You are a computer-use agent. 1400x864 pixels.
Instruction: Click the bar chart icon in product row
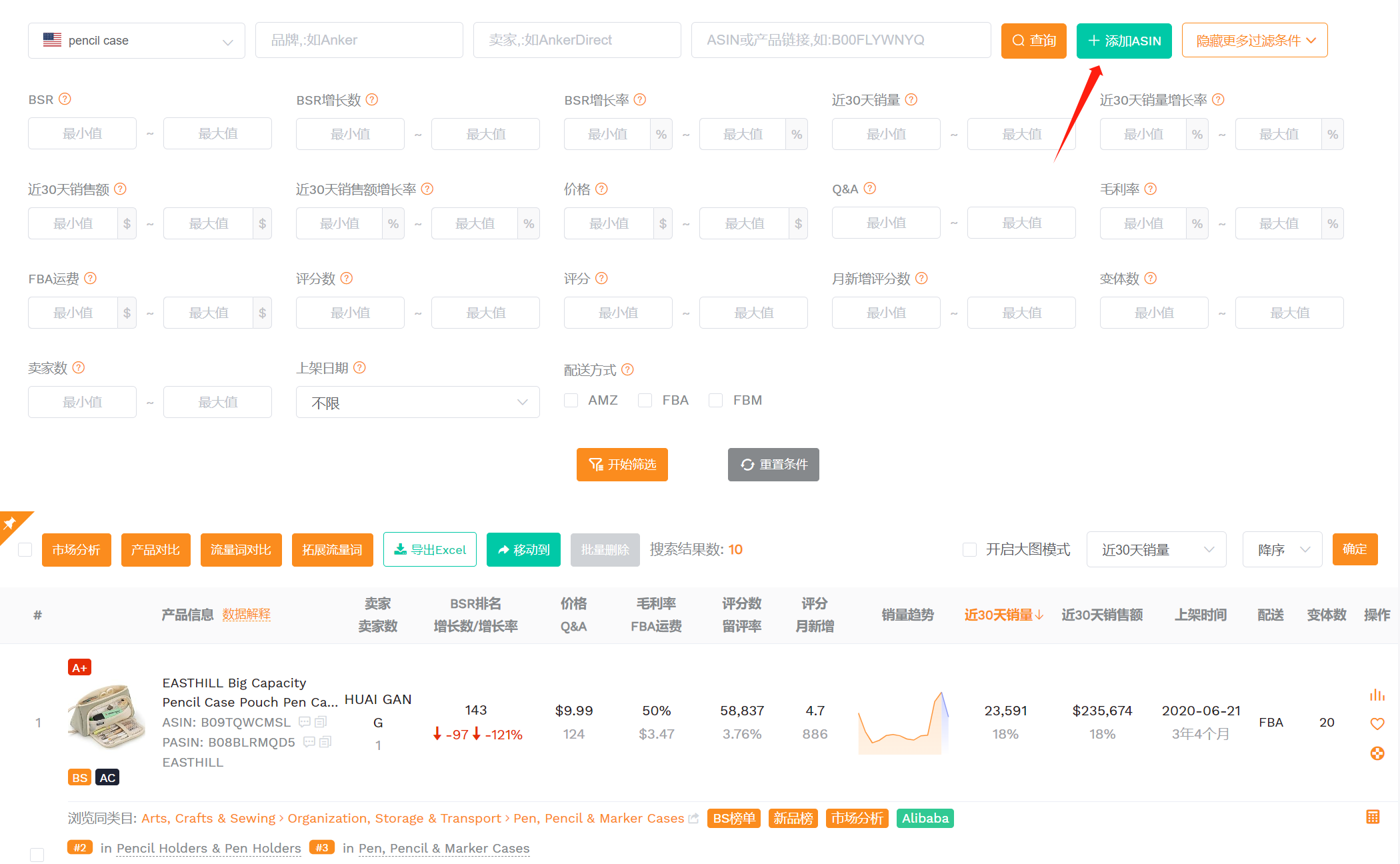click(1377, 695)
